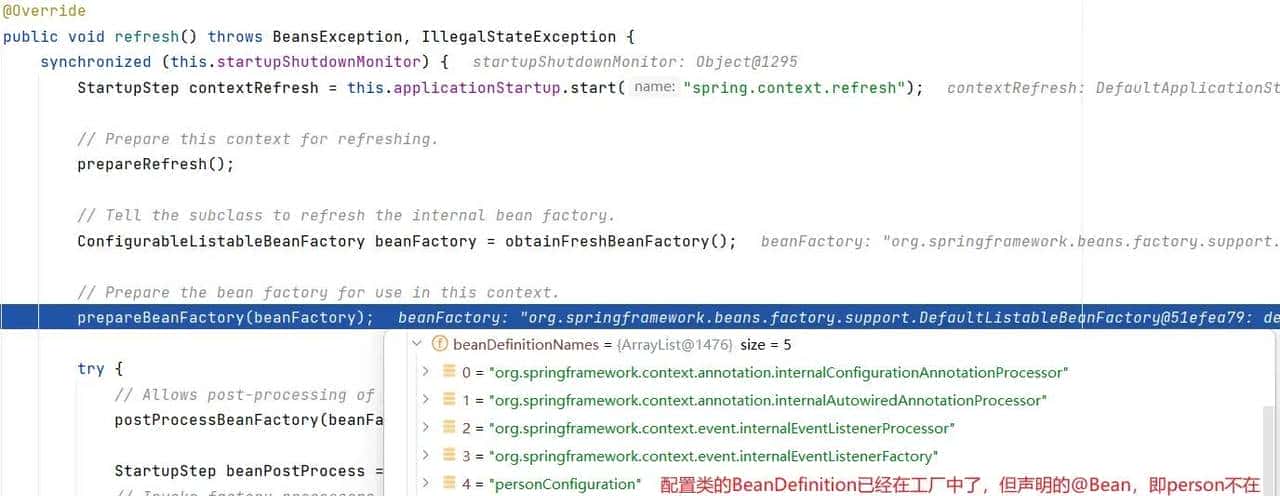1280x496 pixels.
Task: Click startupShutdownMonitor: Object@1295 inline hint
Action: (634, 62)
